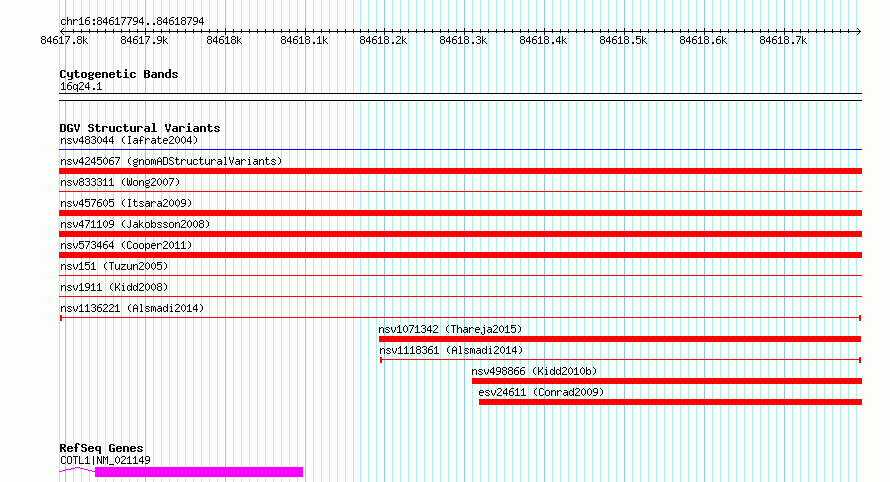Image resolution: width=890 pixels, height=482 pixels.
Task: Click the red bar for nsv498866
Action: [x=667, y=381]
